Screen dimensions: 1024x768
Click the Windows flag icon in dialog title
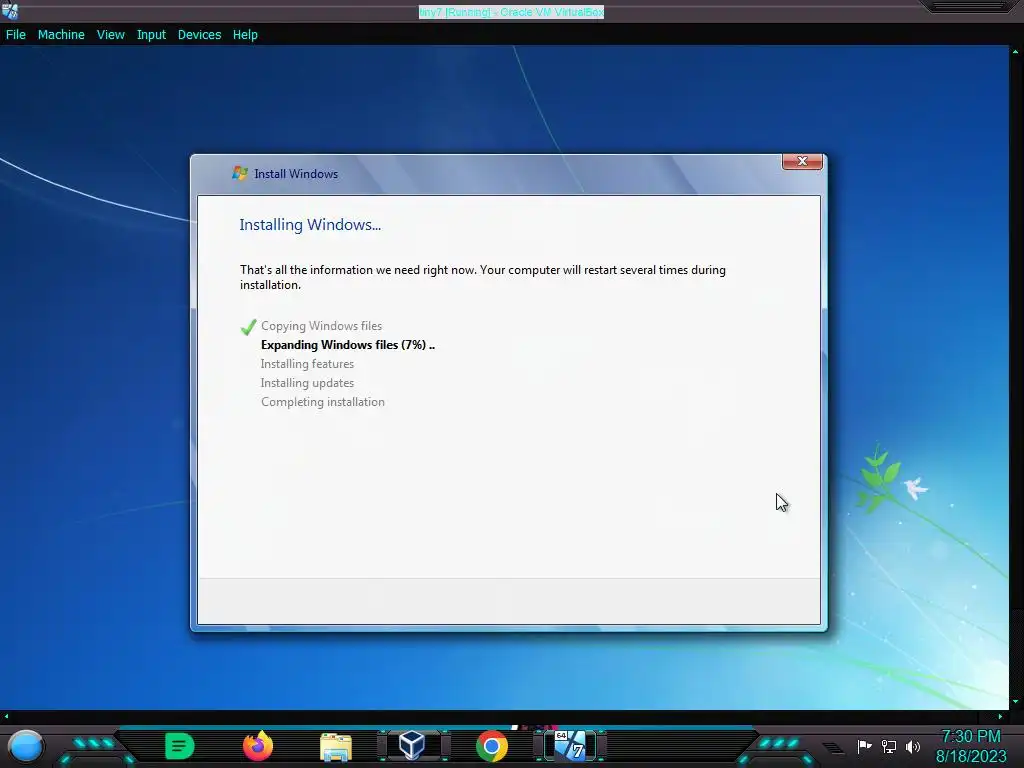click(x=240, y=173)
